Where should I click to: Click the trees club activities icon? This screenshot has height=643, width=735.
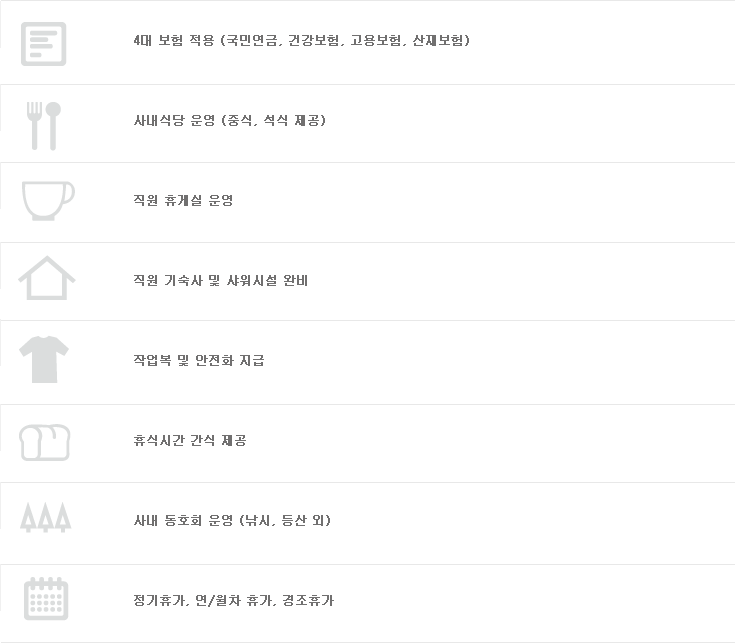point(45,517)
